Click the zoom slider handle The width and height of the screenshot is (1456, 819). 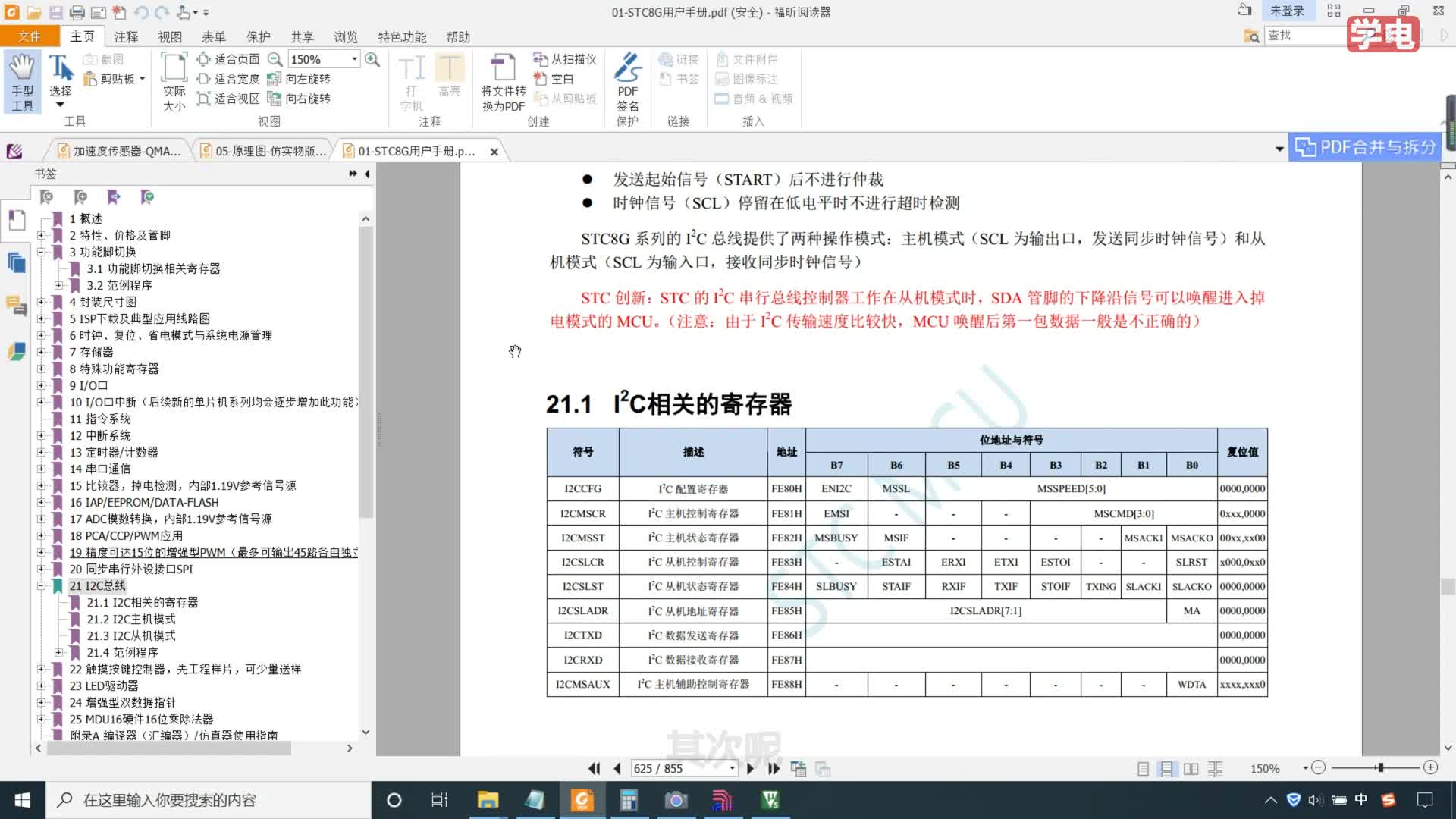[1381, 768]
